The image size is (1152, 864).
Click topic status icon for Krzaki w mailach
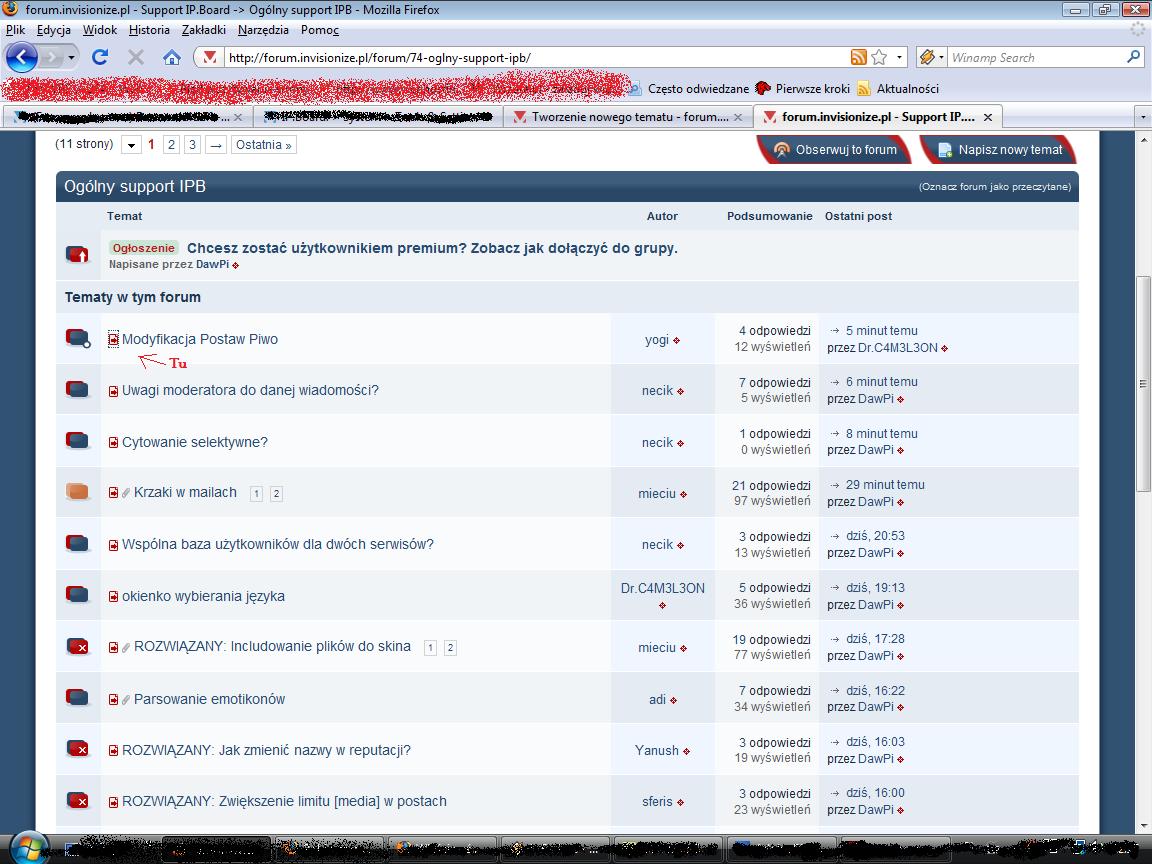[78, 492]
